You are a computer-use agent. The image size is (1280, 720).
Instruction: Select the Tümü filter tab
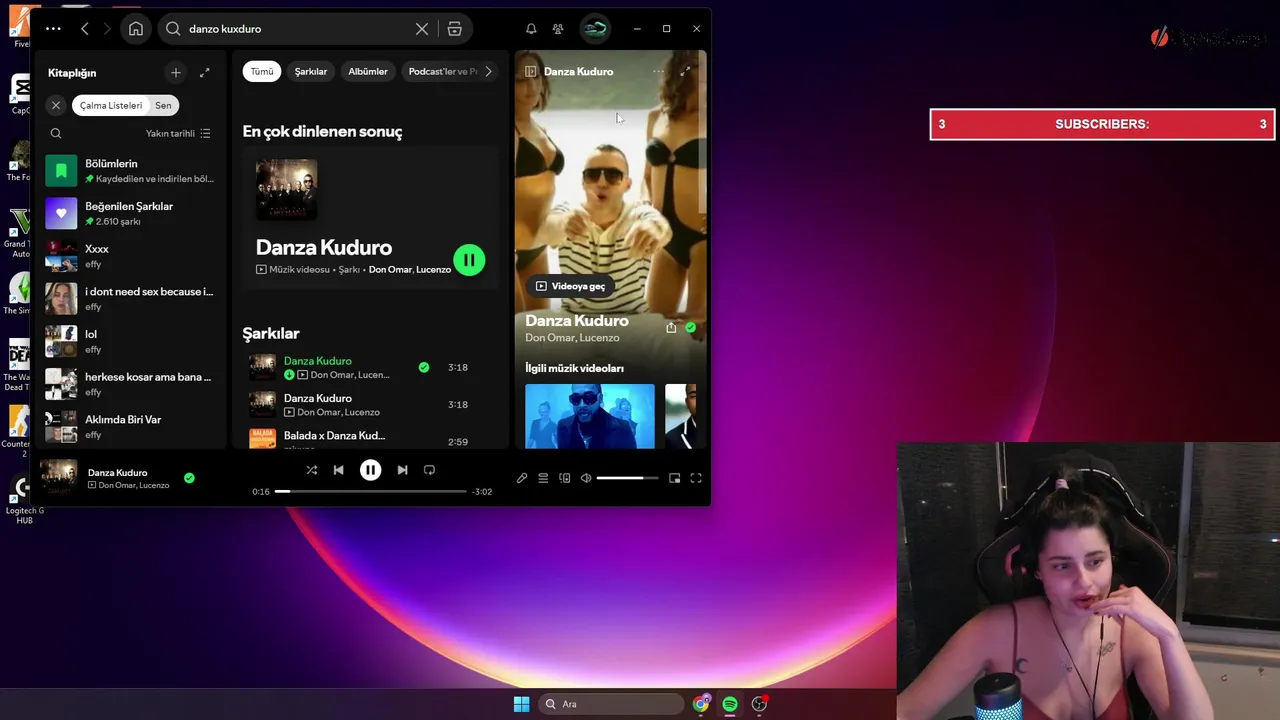[x=262, y=72]
